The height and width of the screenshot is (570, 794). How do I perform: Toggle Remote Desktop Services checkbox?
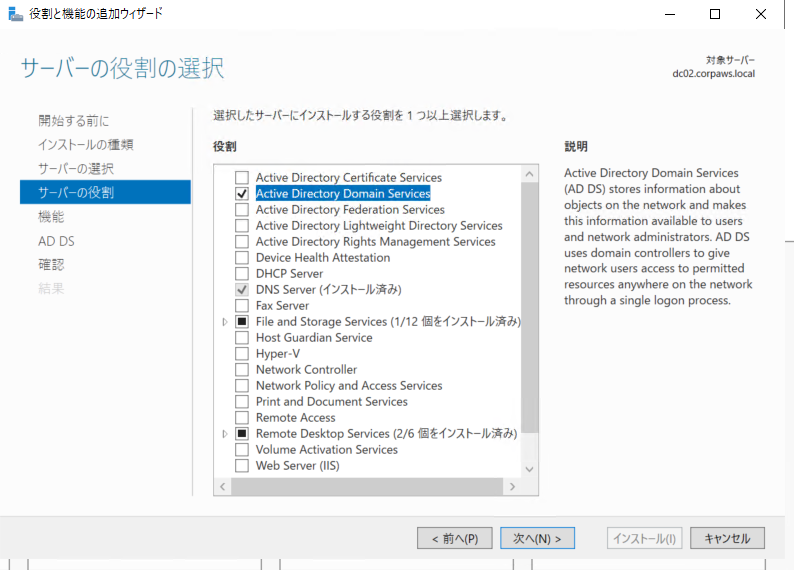[x=242, y=433]
